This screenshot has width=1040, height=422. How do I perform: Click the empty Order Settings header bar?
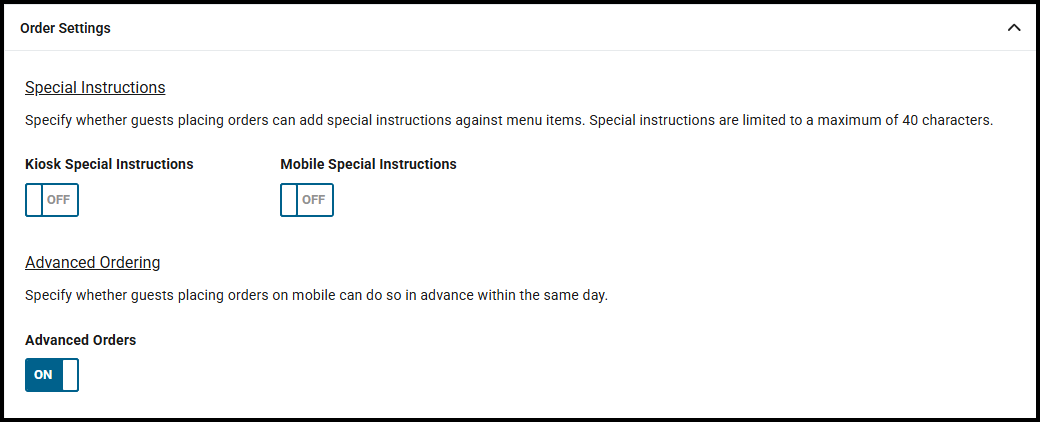550,28
